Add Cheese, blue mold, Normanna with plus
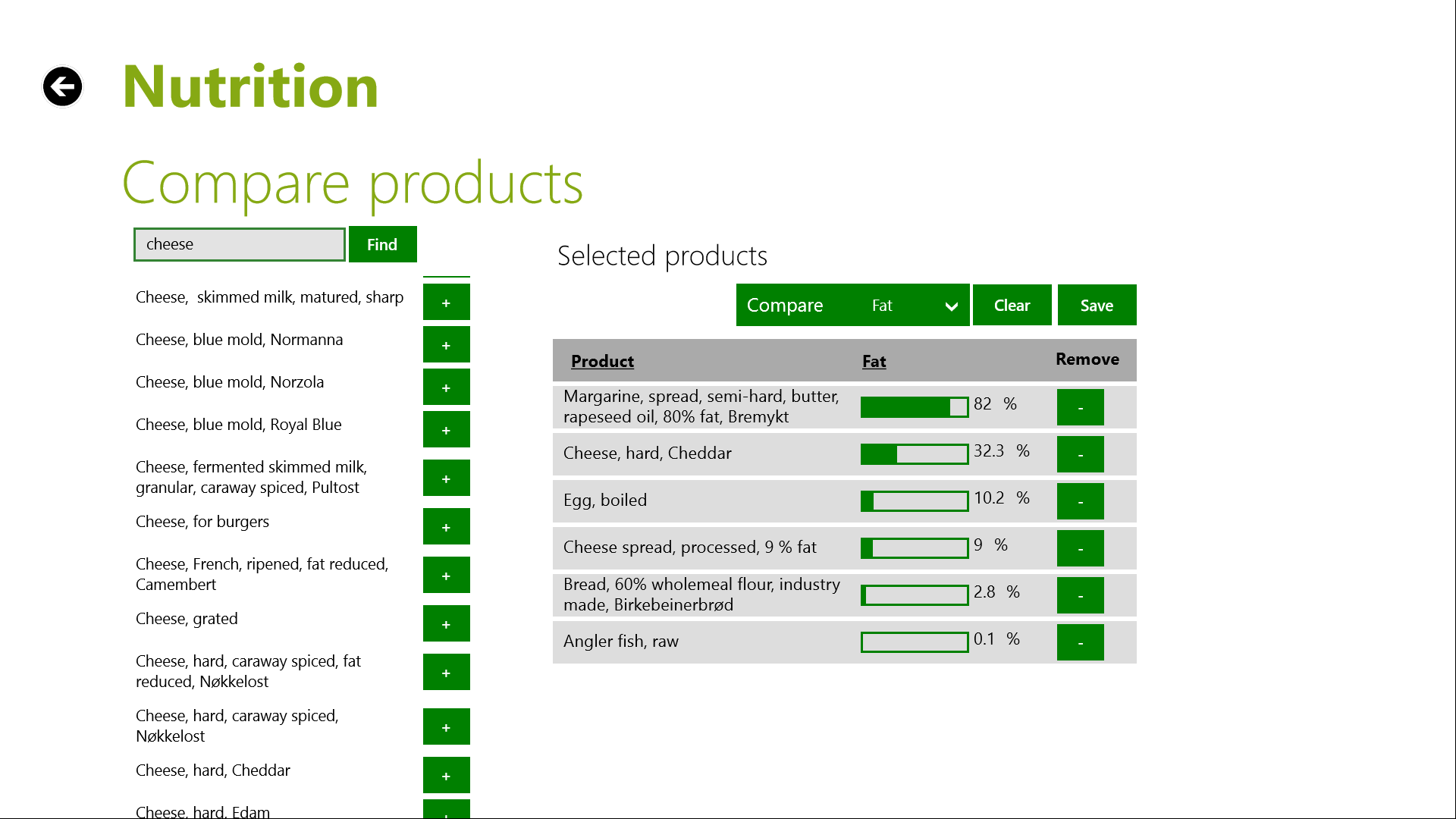1456x819 pixels. click(x=446, y=345)
